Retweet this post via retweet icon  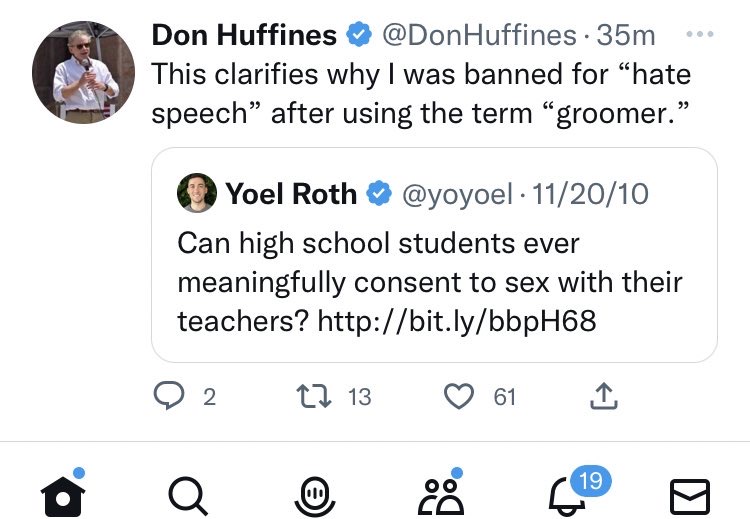[x=319, y=397]
